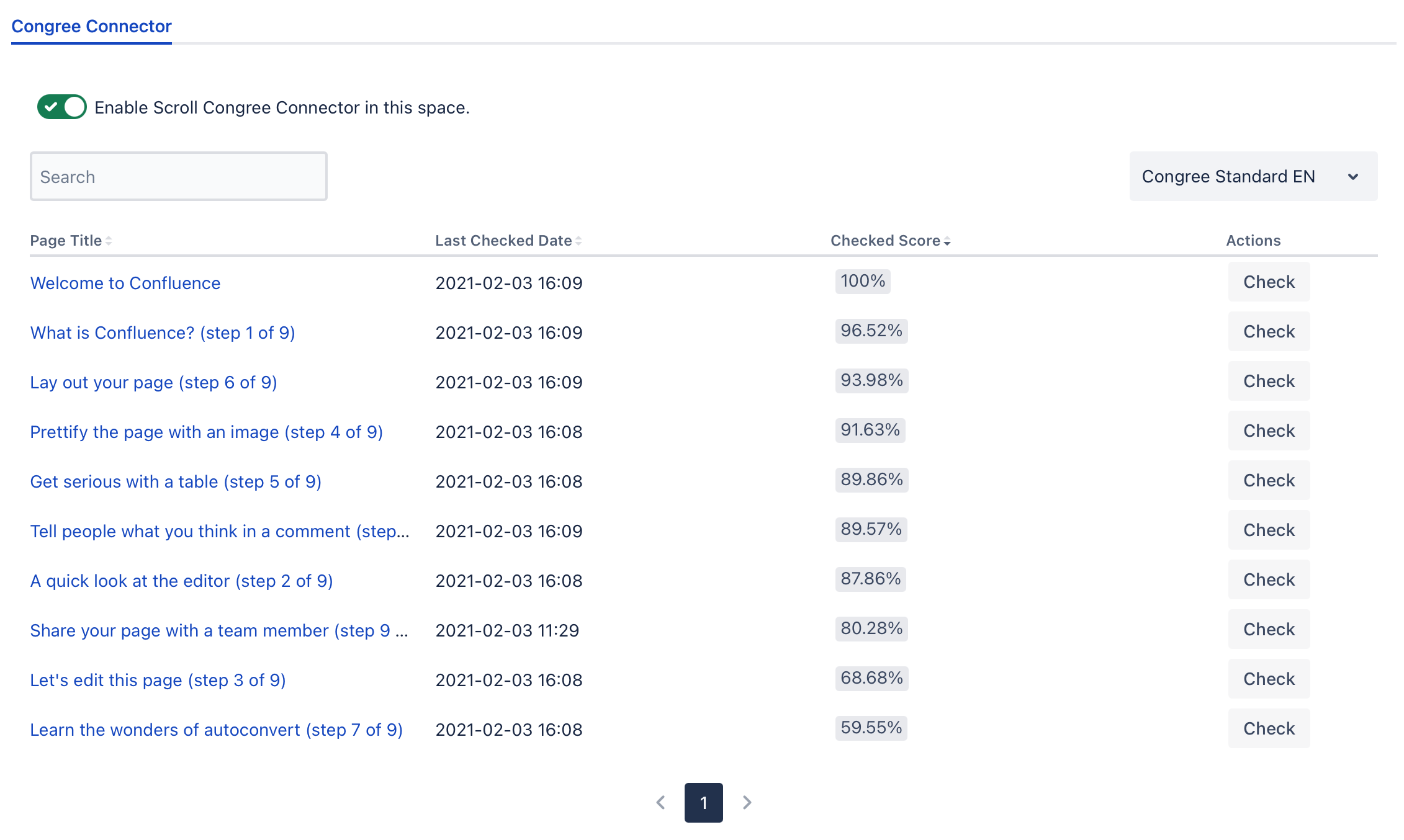Toggle Enable Scroll Congree Connector switch

pos(61,107)
